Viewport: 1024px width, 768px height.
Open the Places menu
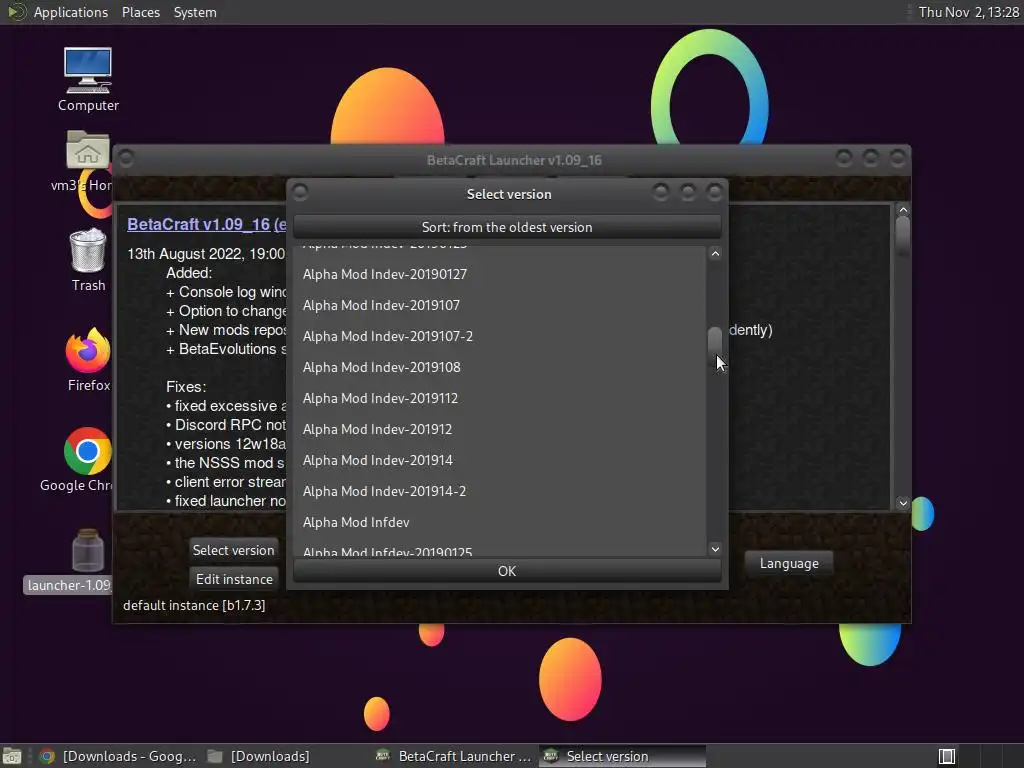[140, 12]
